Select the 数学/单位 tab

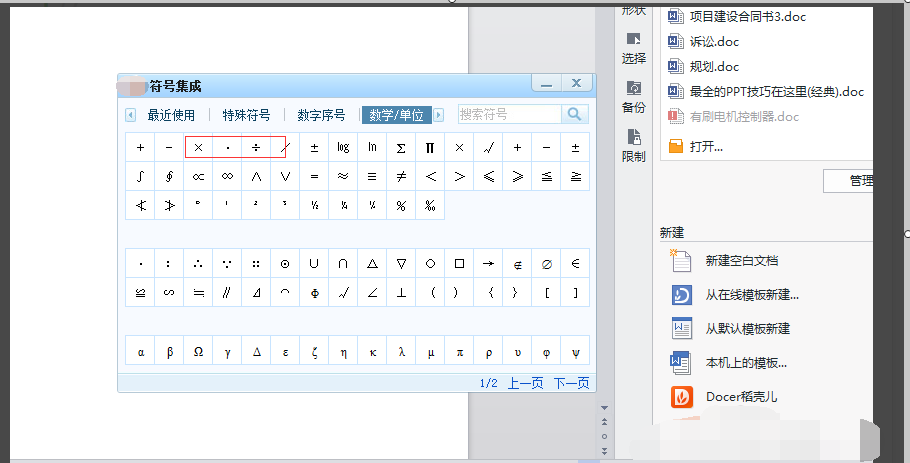tap(396, 115)
